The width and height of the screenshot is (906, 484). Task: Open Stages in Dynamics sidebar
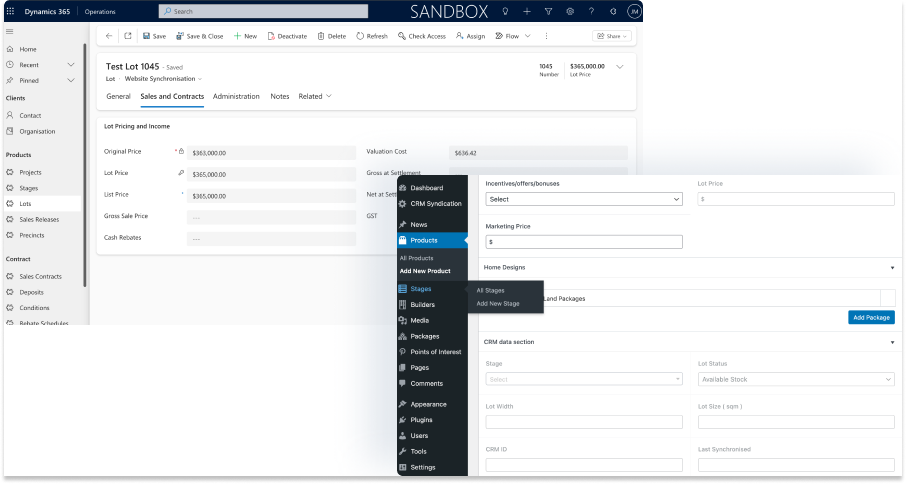pos(28,188)
